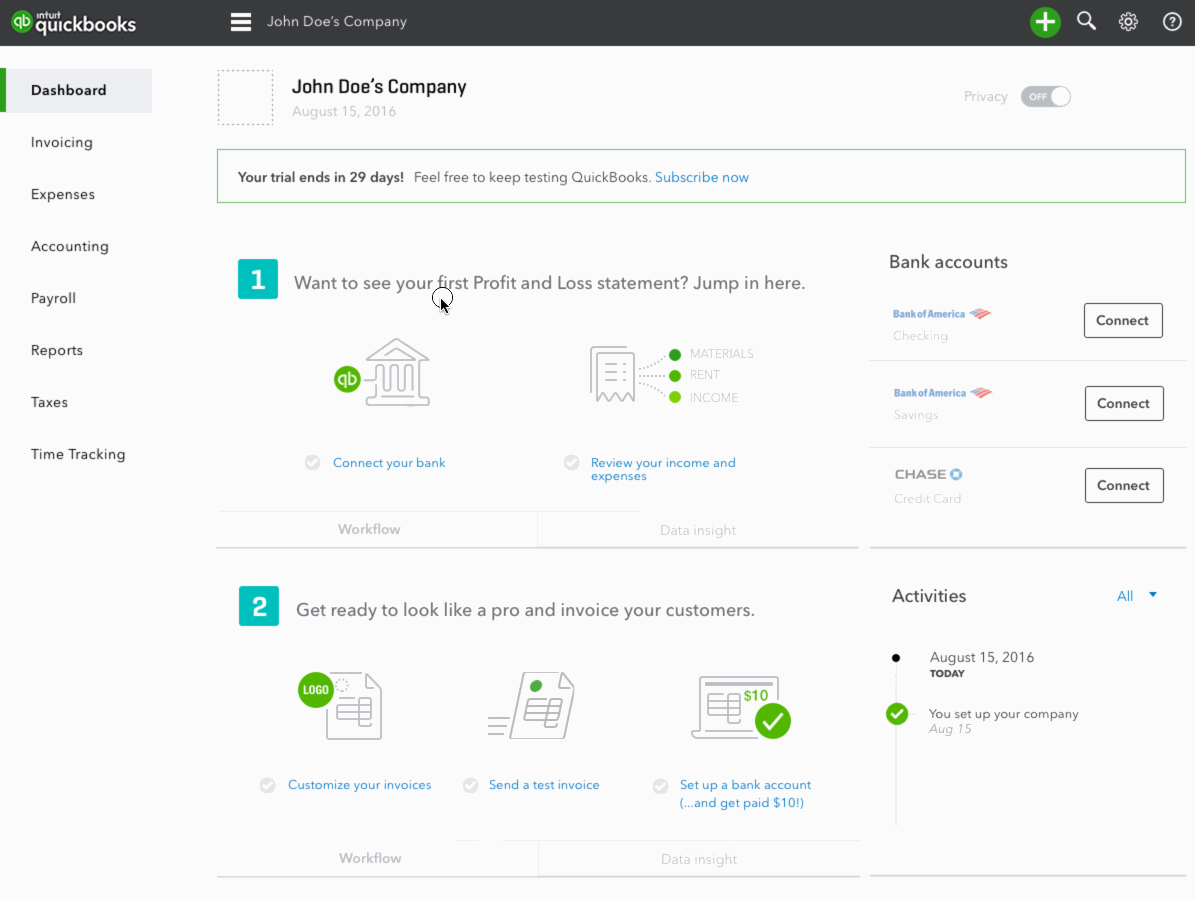
Task: Check the Connect your bank circle
Action: (x=312, y=463)
